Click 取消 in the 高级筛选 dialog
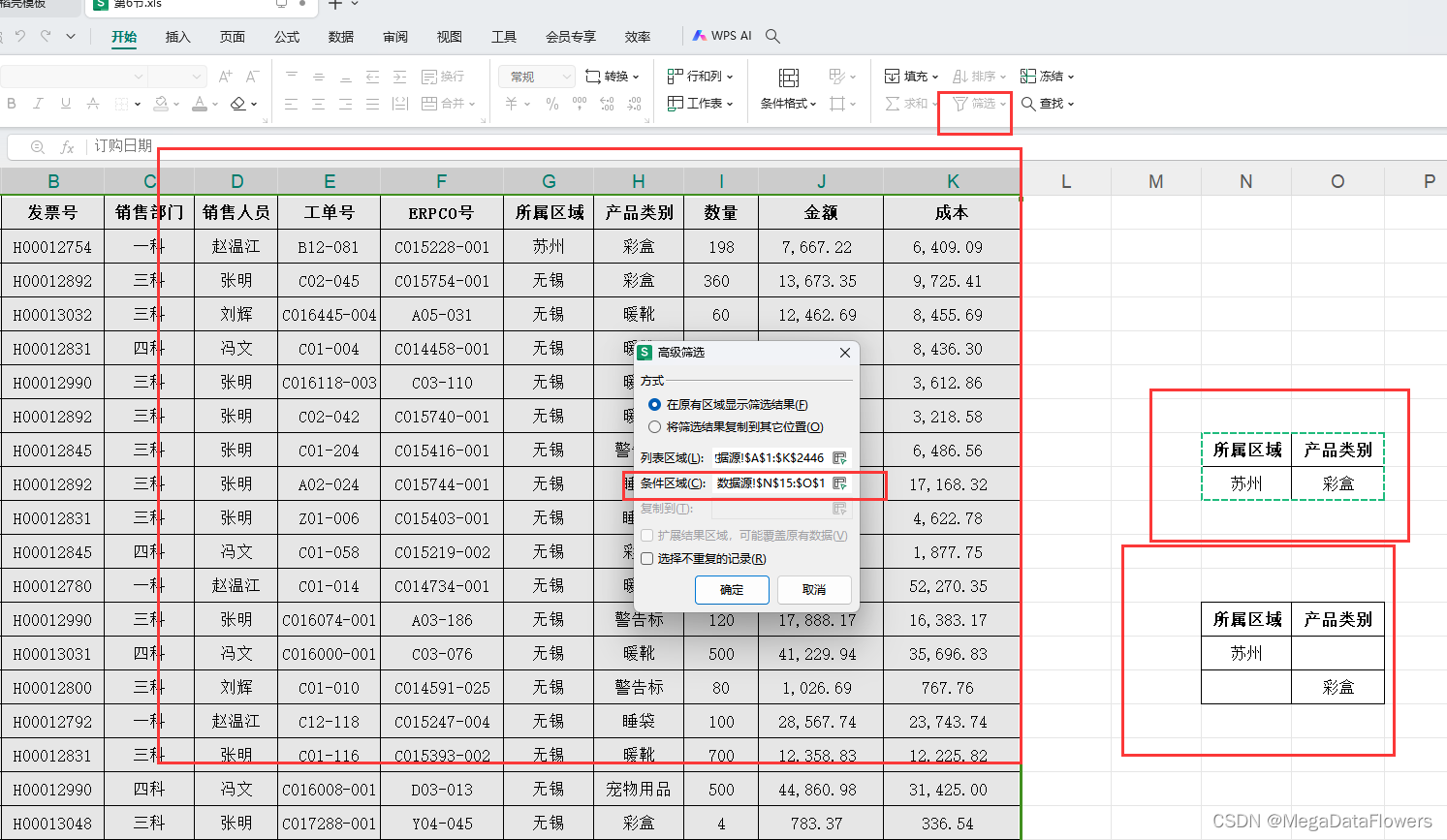This screenshot has height=840, width=1447. coord(814,590)
